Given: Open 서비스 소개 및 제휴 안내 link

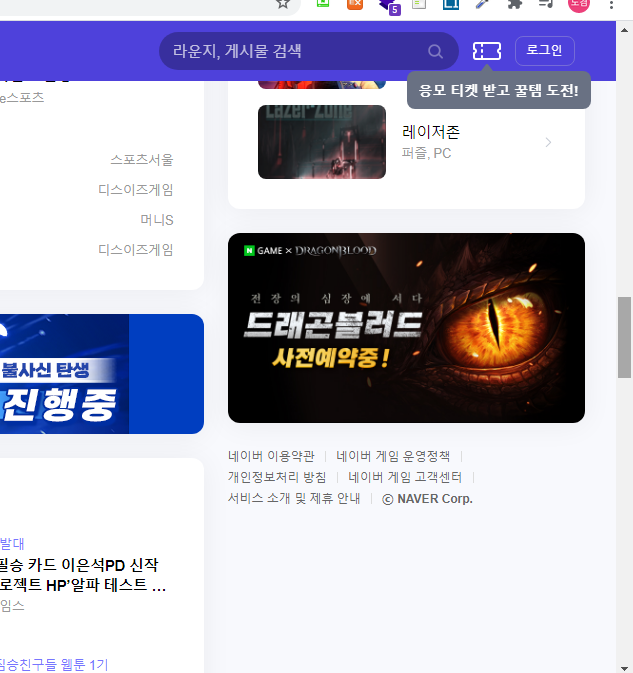Looking at the screenshot, I should (294, 498).
